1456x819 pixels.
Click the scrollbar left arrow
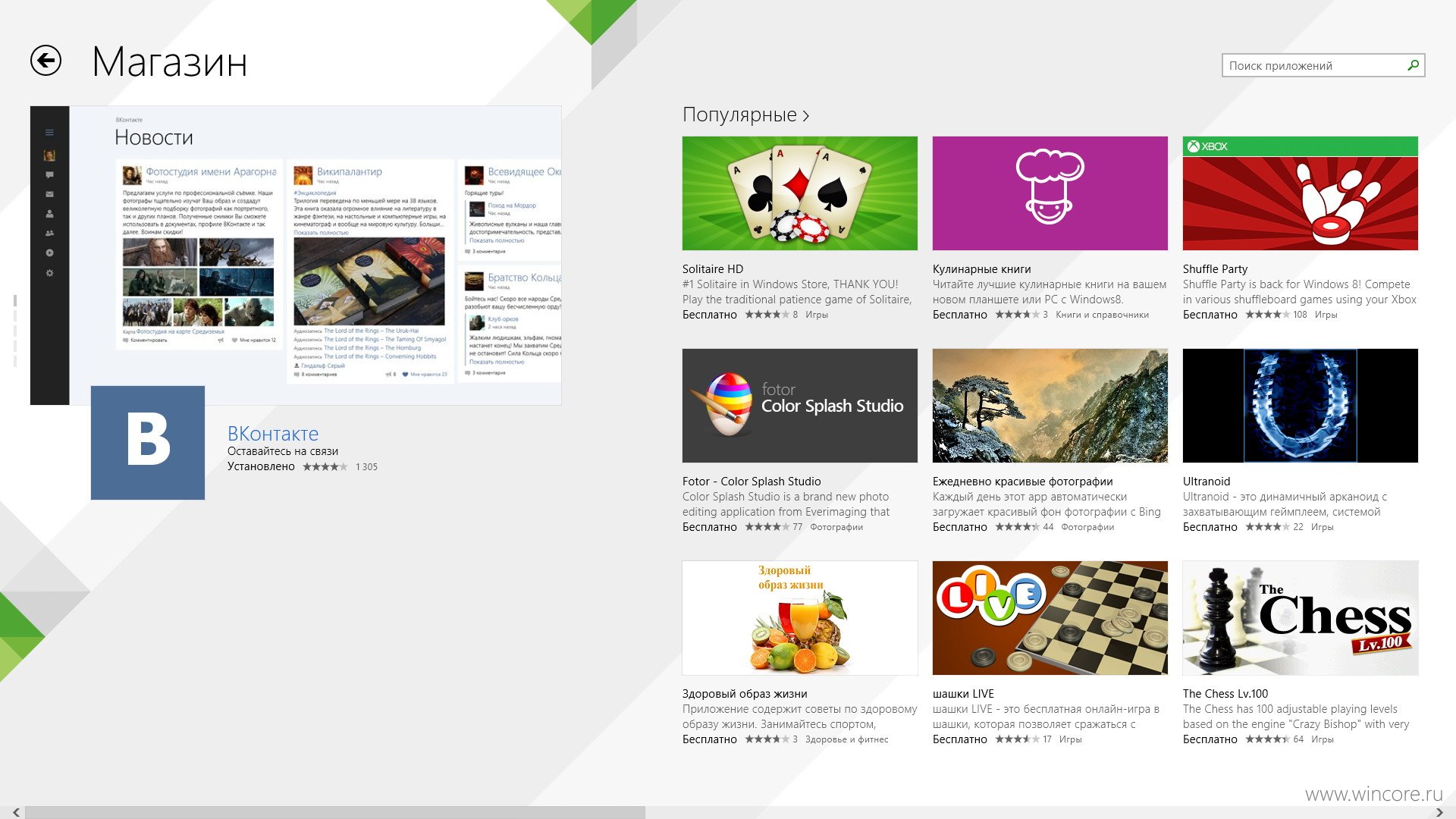tap(16, 812)
